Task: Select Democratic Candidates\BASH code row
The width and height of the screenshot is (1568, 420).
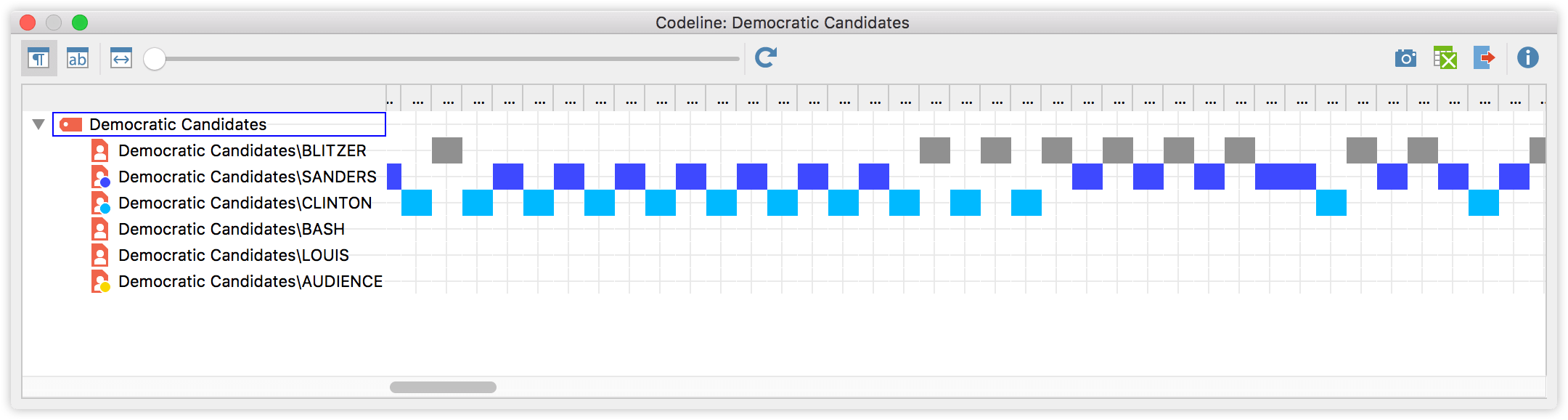Action: 231,229
